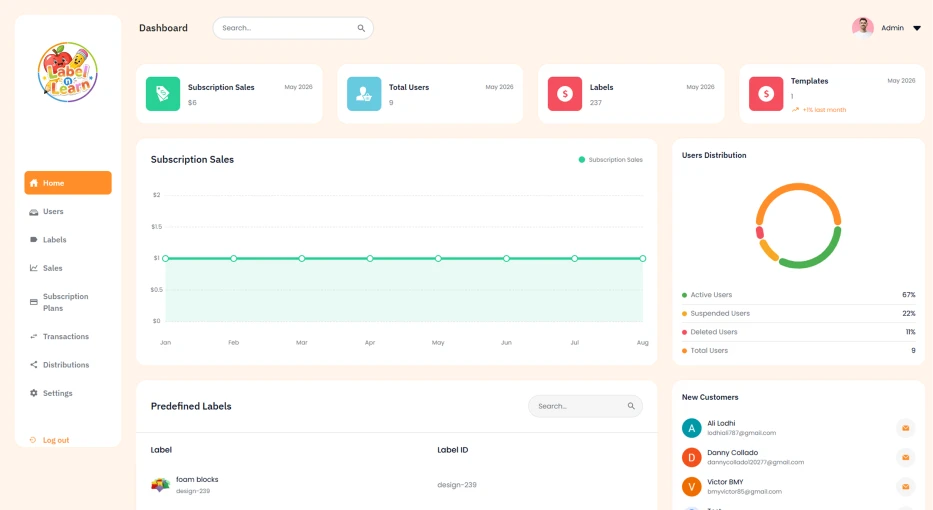Open the Distributions menu item

[x=68, y=365]
